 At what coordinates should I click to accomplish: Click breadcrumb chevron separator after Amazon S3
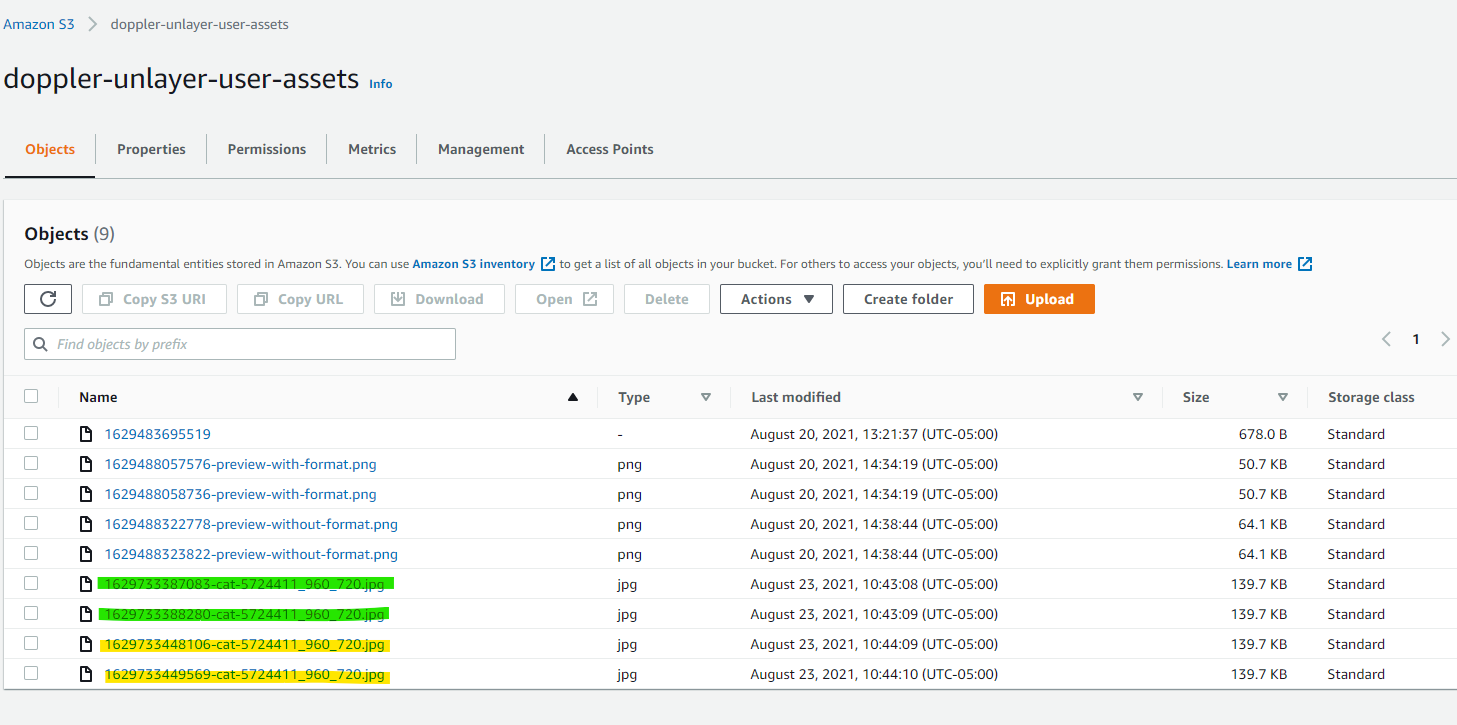click(92, 24)
